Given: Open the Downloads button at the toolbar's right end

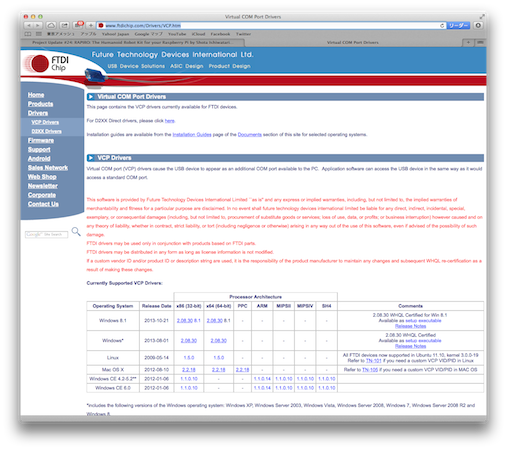Looking at the screenshot, I should tap(478, 25).
